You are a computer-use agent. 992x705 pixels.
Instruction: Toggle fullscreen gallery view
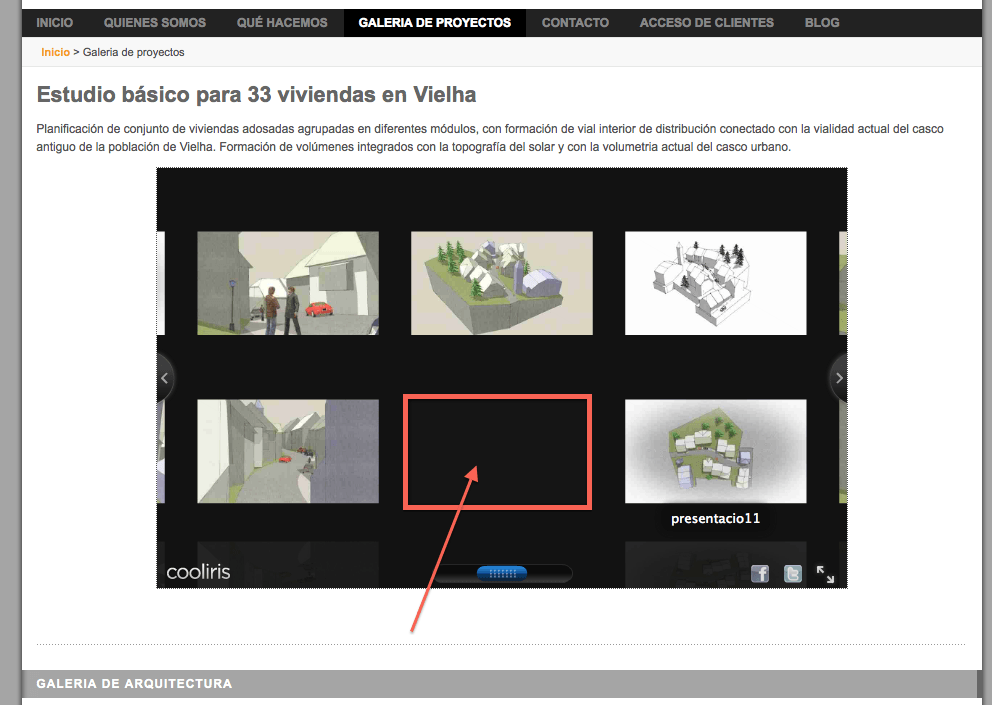pyautogui.click(x=825, y=574)
